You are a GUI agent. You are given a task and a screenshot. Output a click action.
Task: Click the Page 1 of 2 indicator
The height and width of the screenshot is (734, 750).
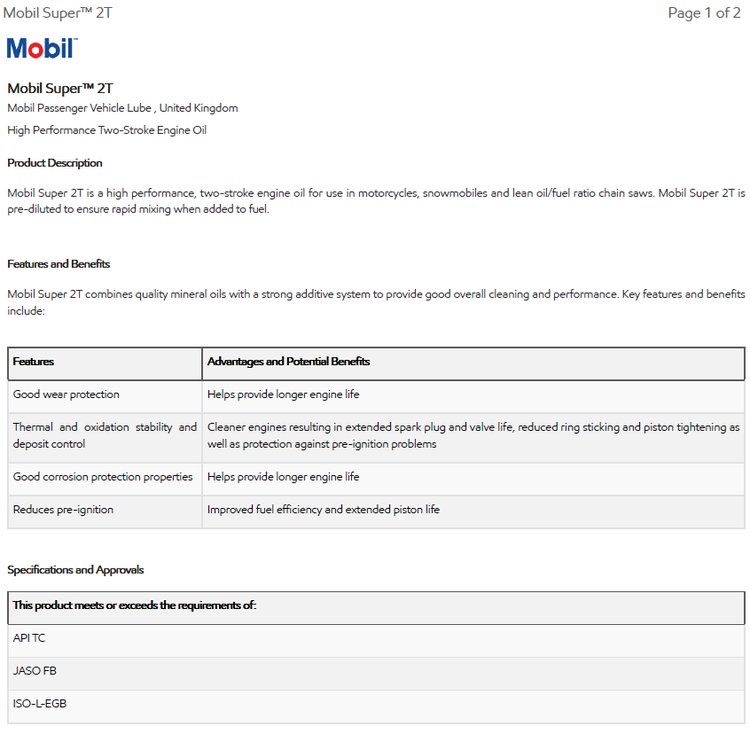click(x=704, y=13)
